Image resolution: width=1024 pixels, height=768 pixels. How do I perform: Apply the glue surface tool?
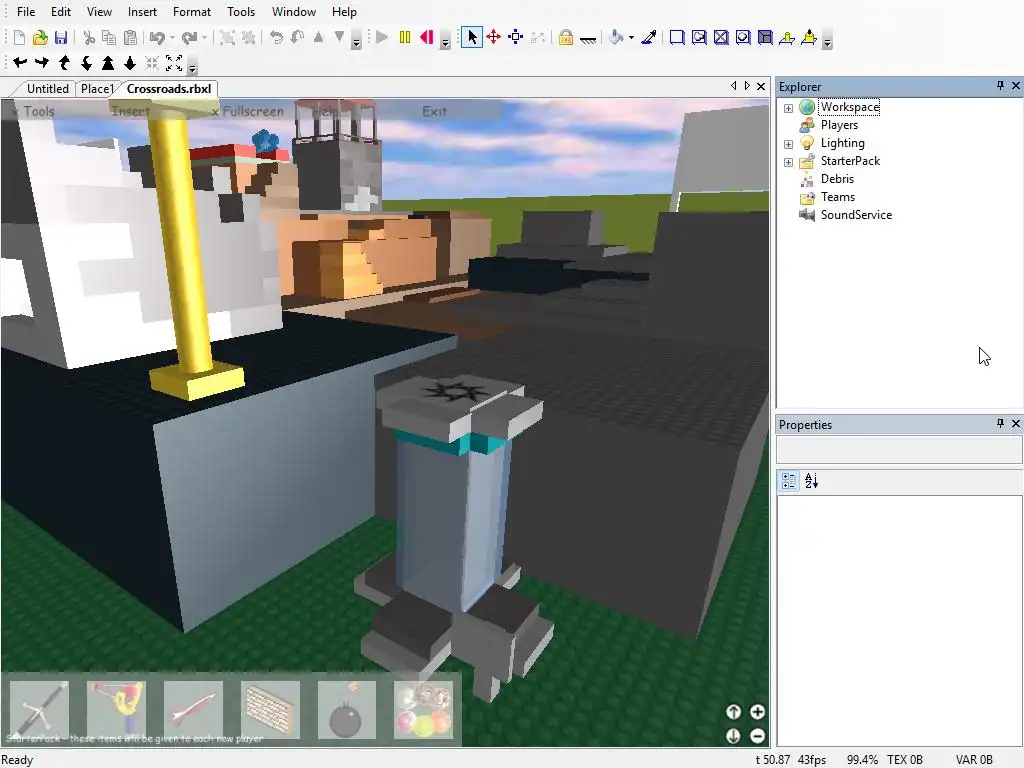[699, 37]
